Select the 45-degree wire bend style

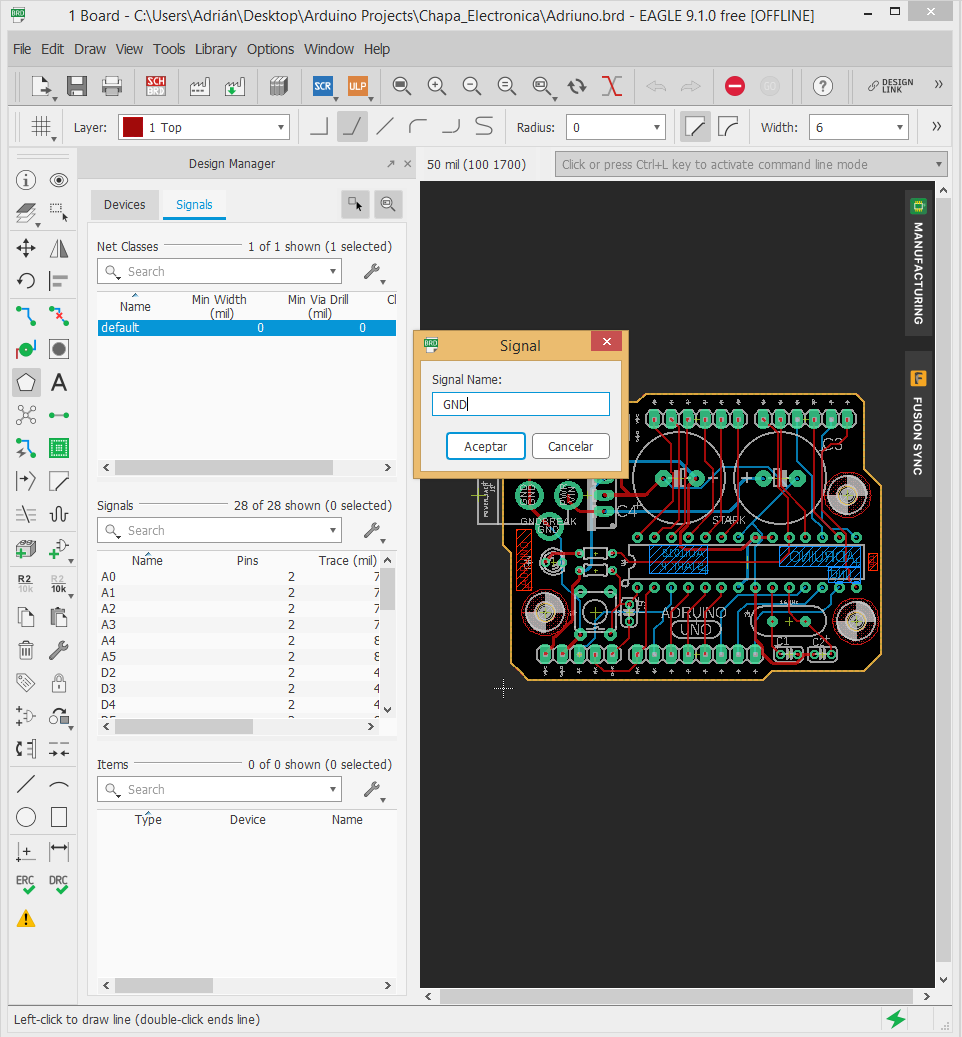click(x=352, y=127)
